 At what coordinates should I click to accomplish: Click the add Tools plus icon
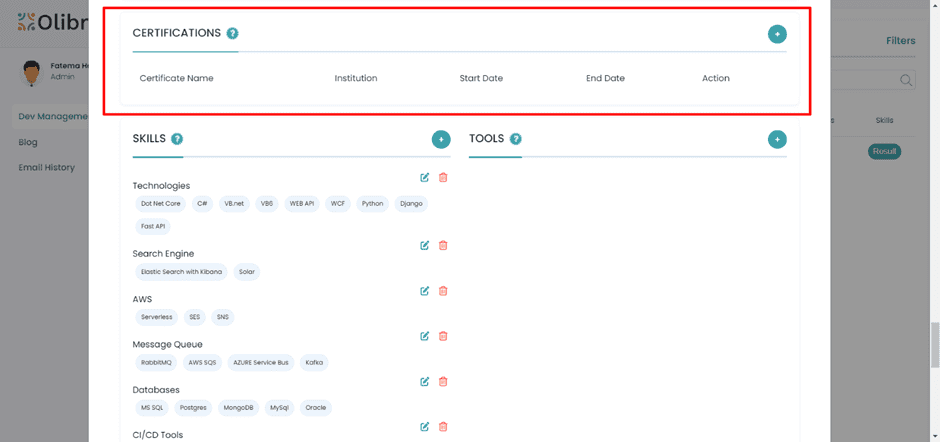click(x=777, y=139)
